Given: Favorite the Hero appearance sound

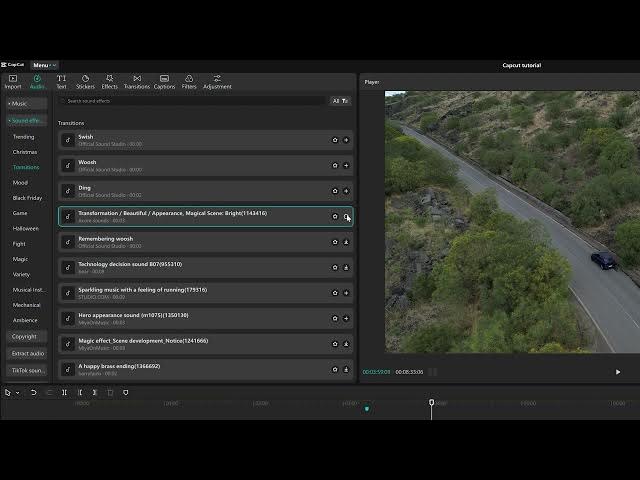Looking at the screenshot, I should 335,318.
